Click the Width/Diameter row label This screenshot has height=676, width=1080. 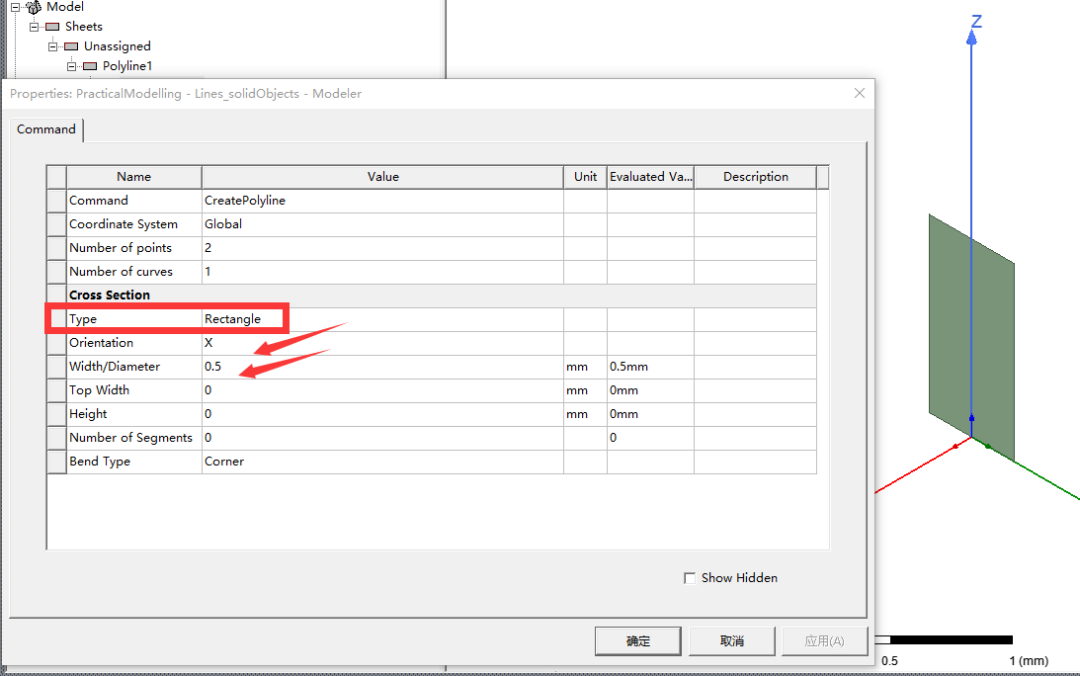pos(134,367)
